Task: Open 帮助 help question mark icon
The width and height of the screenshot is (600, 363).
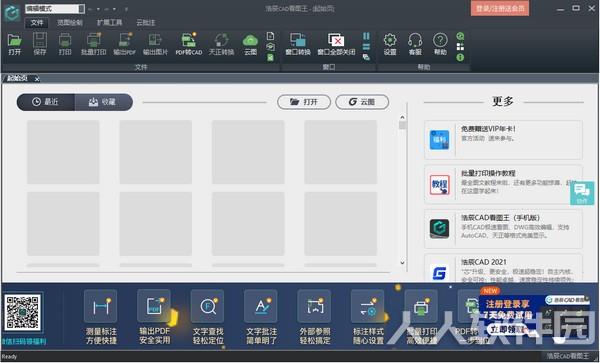Action: click(x=440, y=44)
